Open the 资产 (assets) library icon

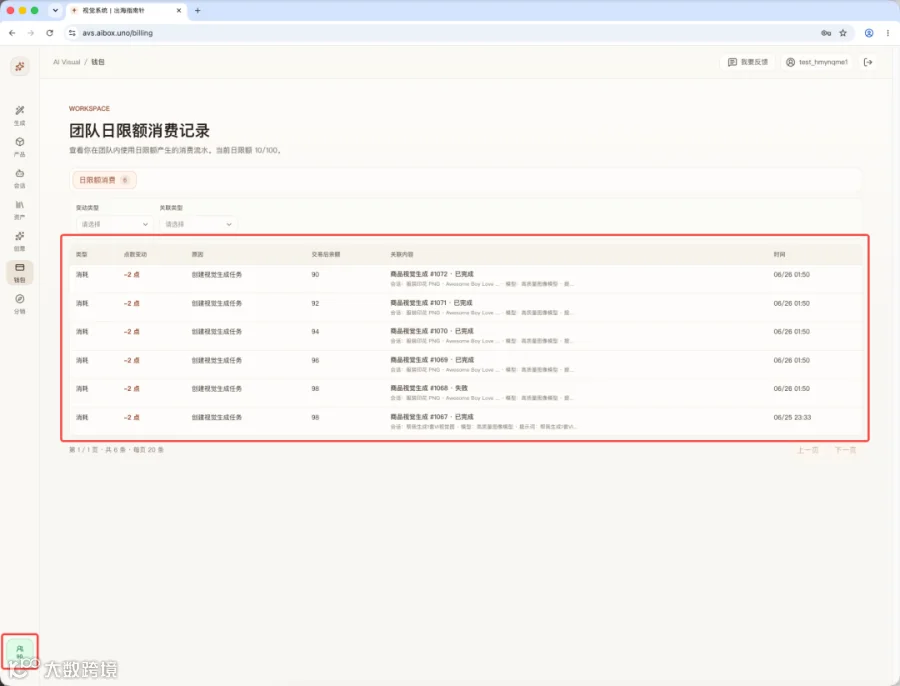(20, 210)
